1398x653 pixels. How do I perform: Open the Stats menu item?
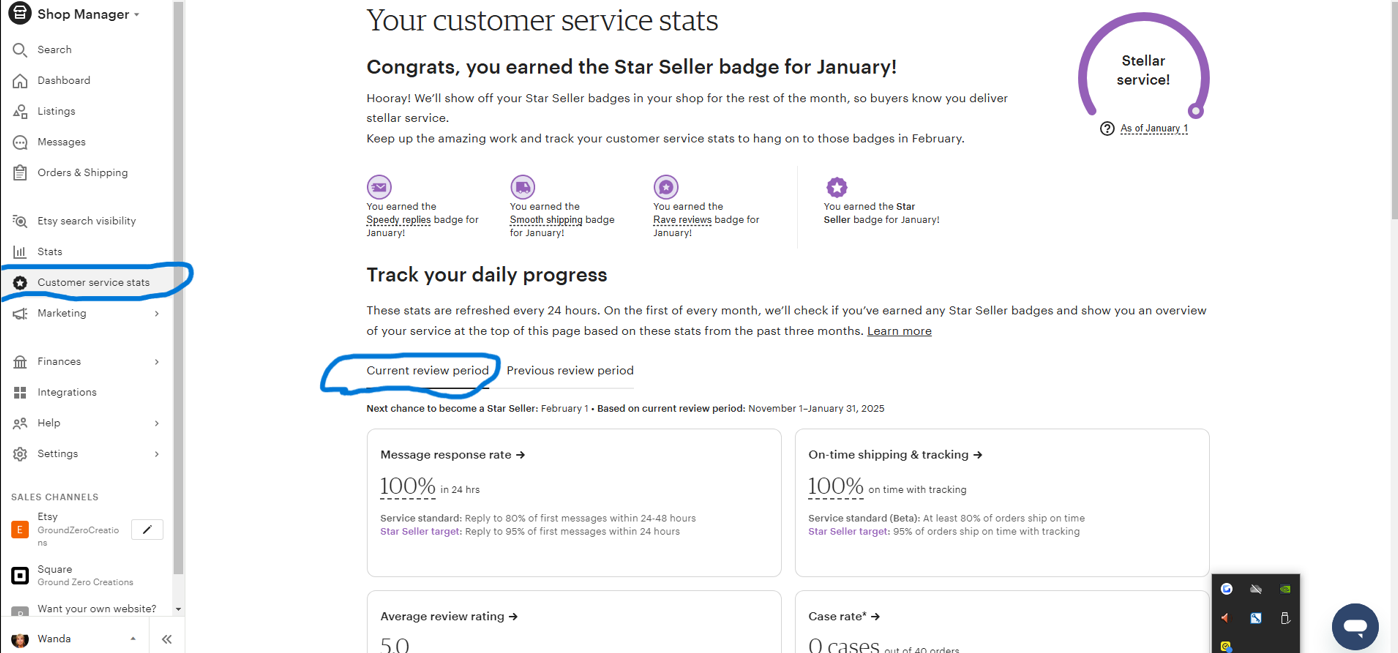(x=50, y=252)
